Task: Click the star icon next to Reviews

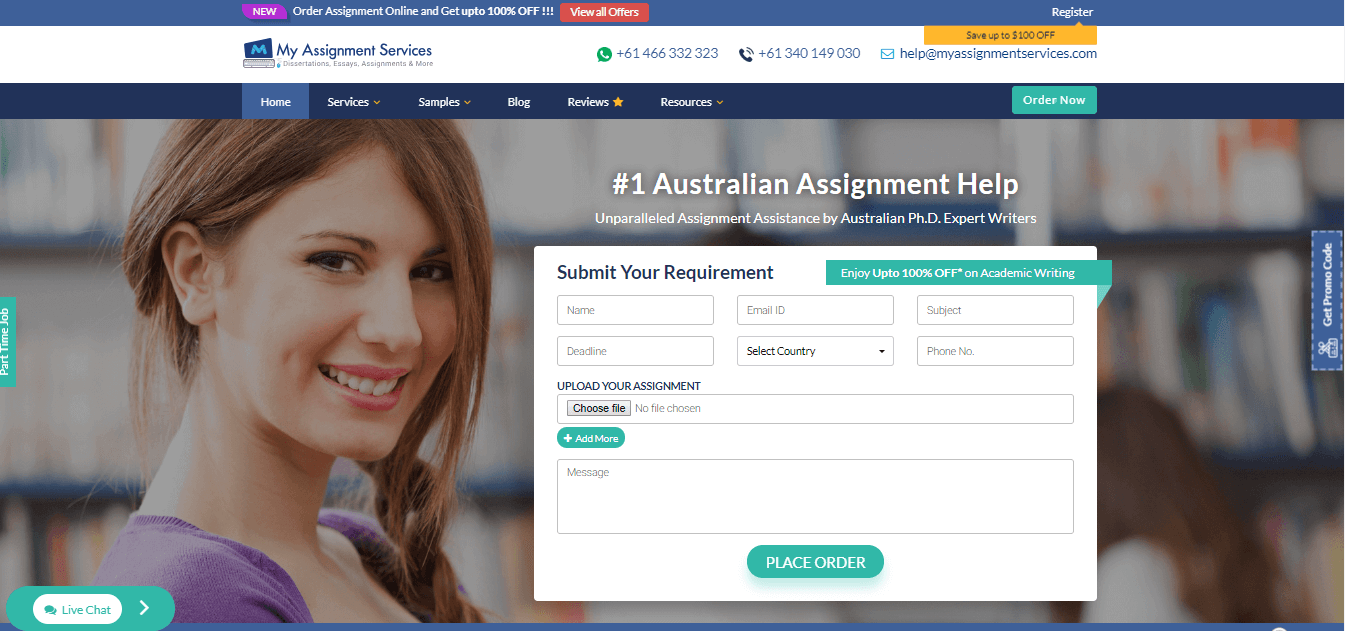Action: [618, 102]
